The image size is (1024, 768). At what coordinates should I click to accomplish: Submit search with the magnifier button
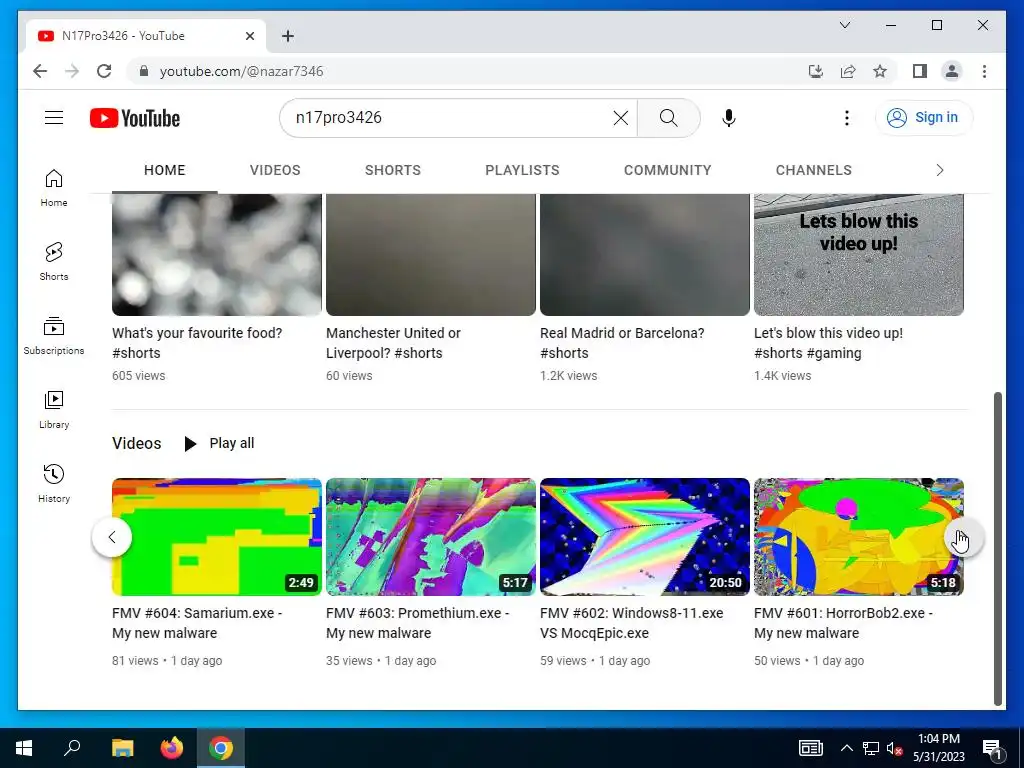point(668,118)
